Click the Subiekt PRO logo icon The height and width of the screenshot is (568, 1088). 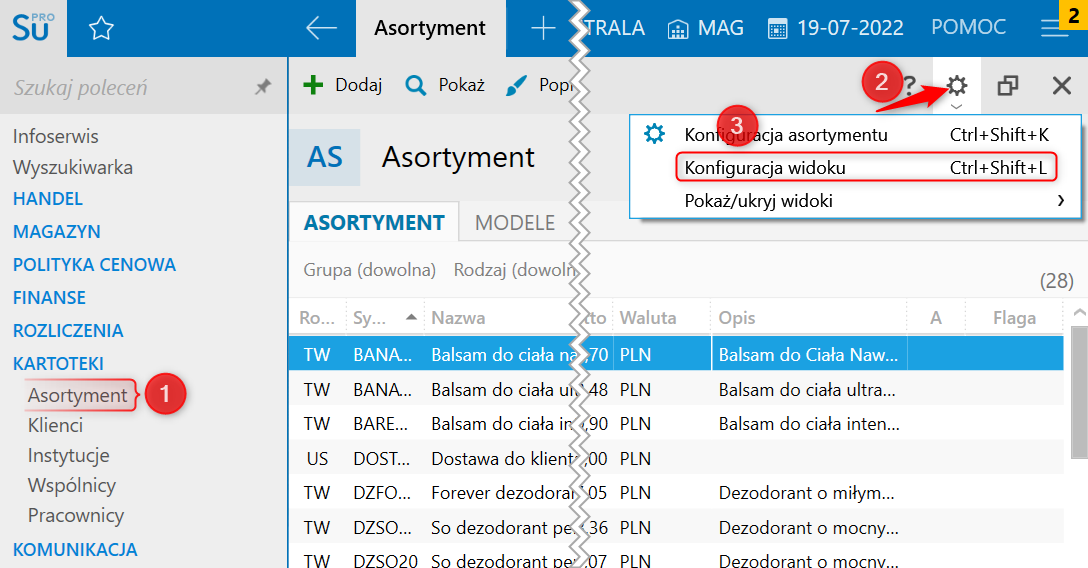pyautogui.click(x=33, y=28)
